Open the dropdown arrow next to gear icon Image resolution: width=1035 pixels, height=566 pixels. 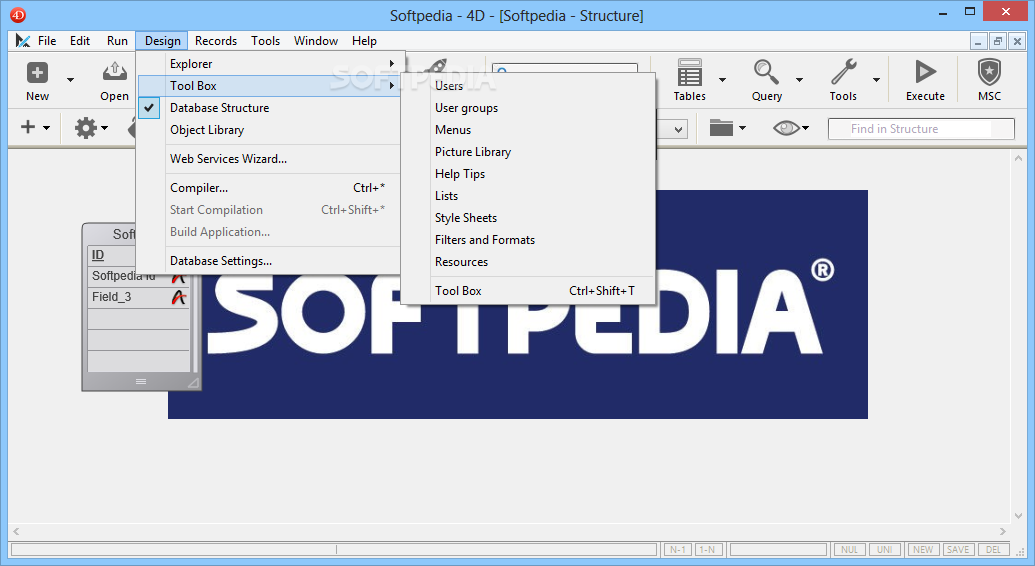click(x=104, y=127)
